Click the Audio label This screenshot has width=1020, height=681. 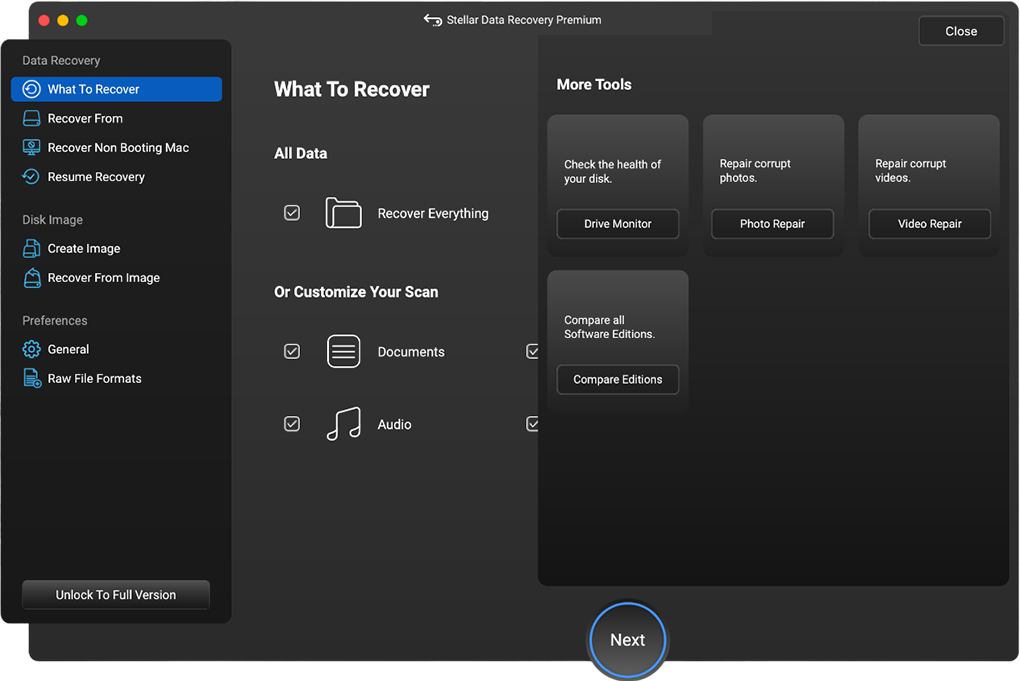[x=394, y=425]
